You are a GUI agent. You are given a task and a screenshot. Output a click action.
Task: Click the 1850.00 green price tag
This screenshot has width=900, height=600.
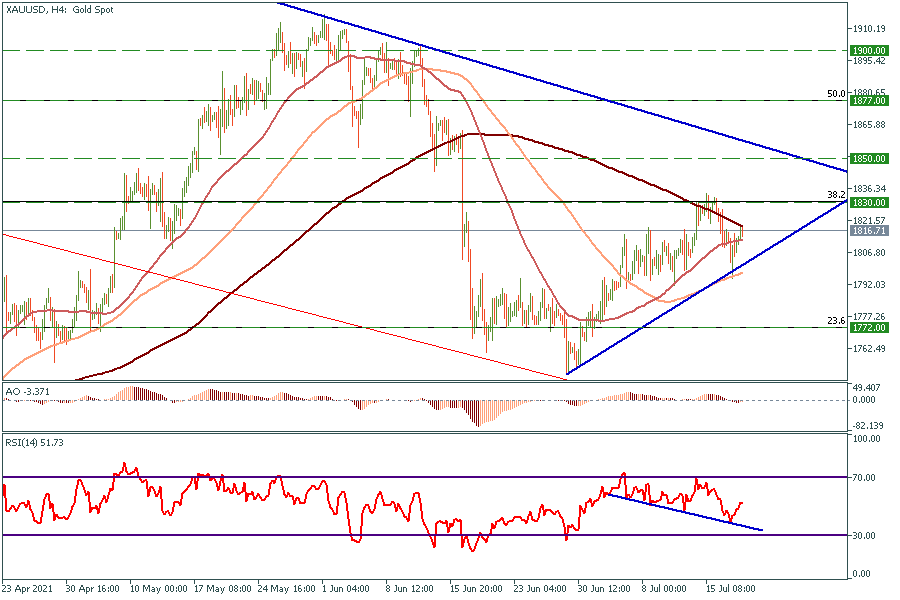pyautogui.click(x=866, y=159)
